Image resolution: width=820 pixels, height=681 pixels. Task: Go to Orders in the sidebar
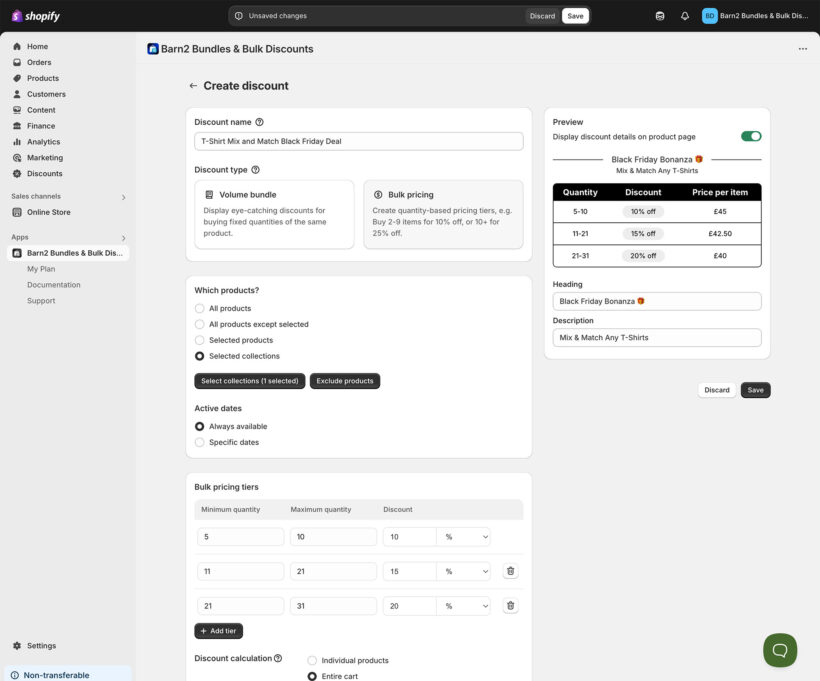(39, 62)
